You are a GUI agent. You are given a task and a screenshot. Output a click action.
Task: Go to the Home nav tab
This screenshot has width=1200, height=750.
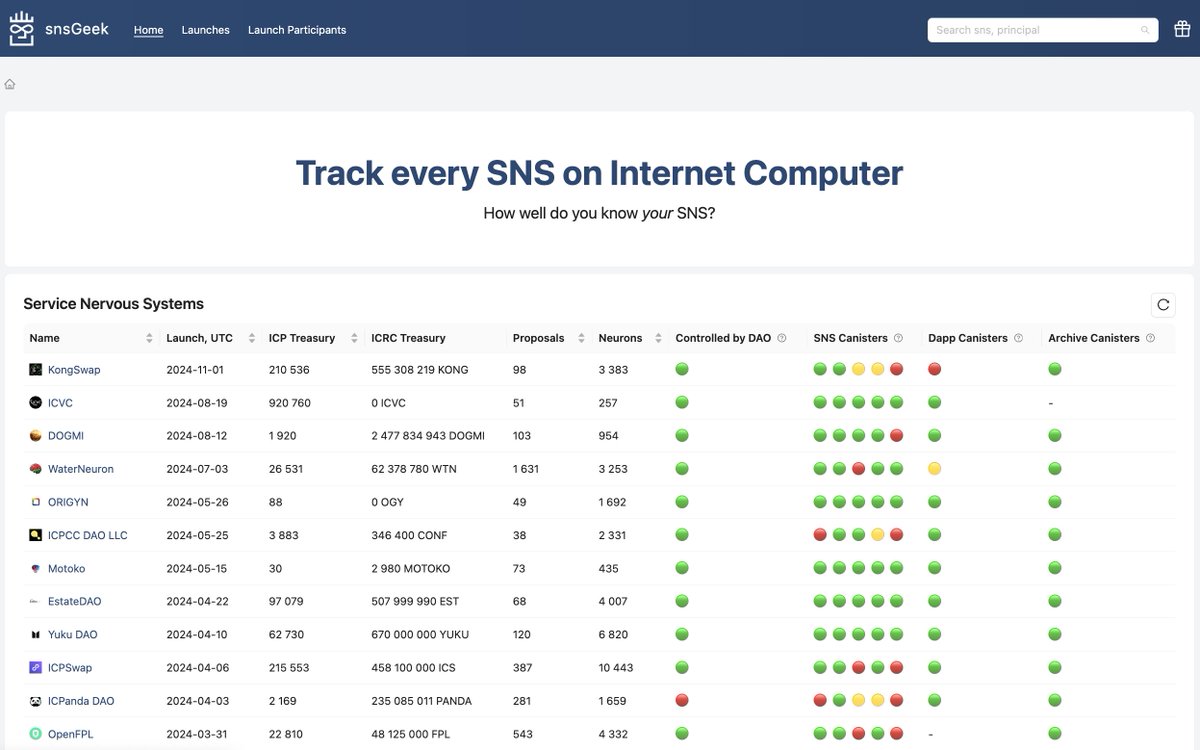coord(149,30)
